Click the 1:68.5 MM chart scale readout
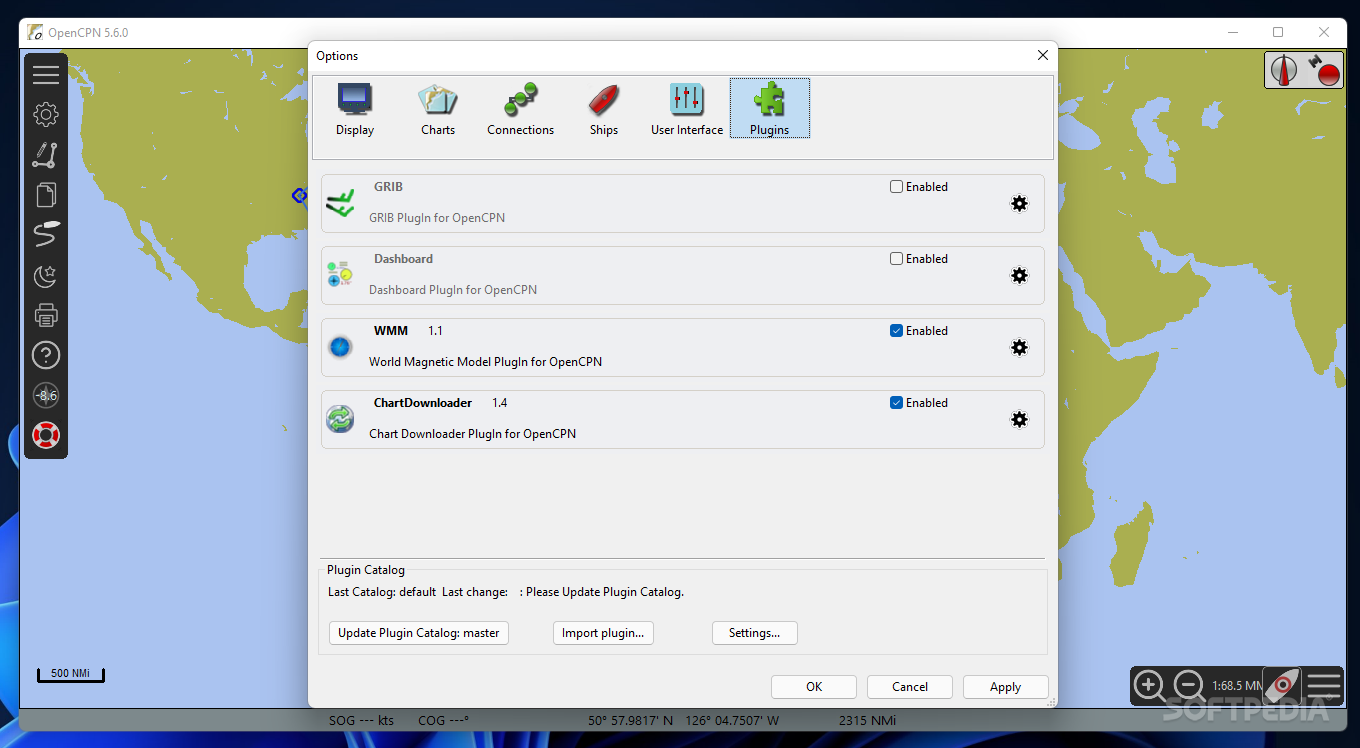This screenshot has height=748, width=1360. [1236, 686]
